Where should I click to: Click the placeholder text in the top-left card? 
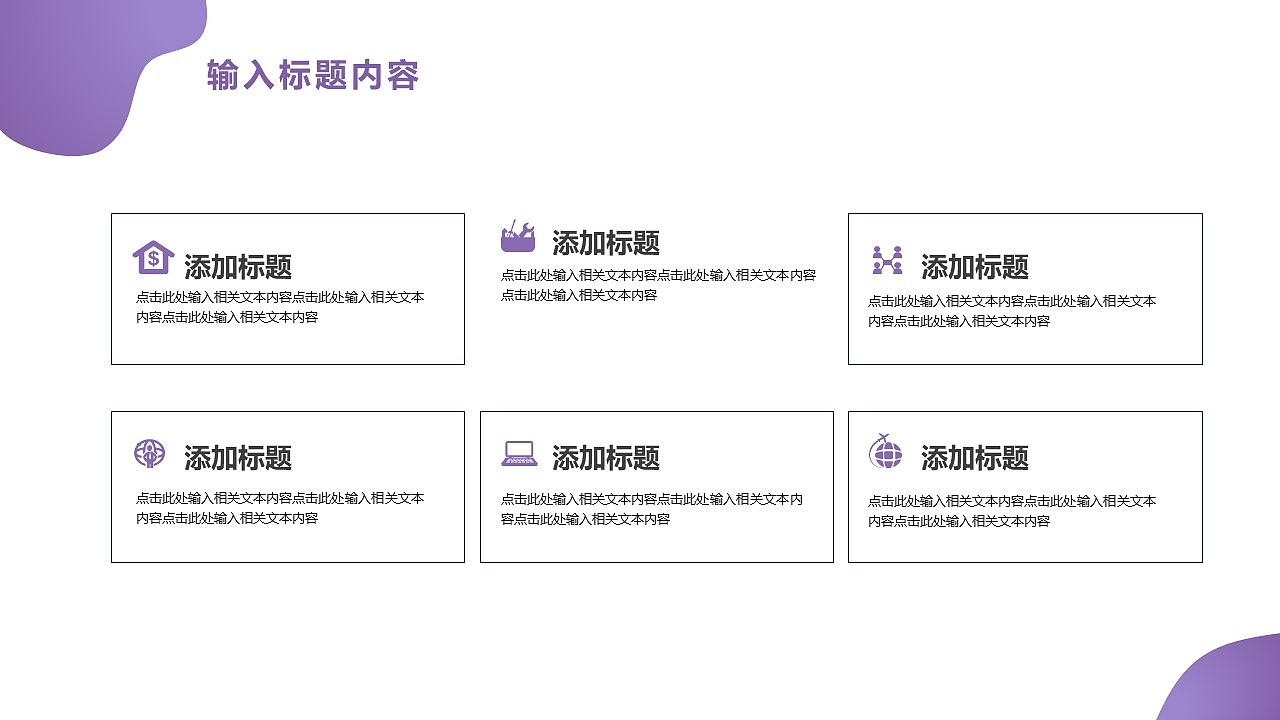[280, 307]
